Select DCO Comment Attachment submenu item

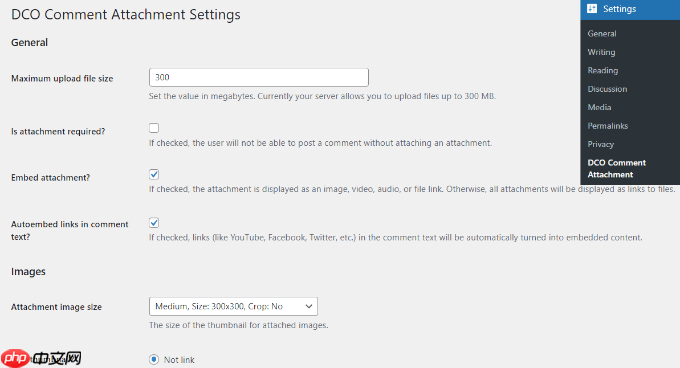click(x=616, y=169)
